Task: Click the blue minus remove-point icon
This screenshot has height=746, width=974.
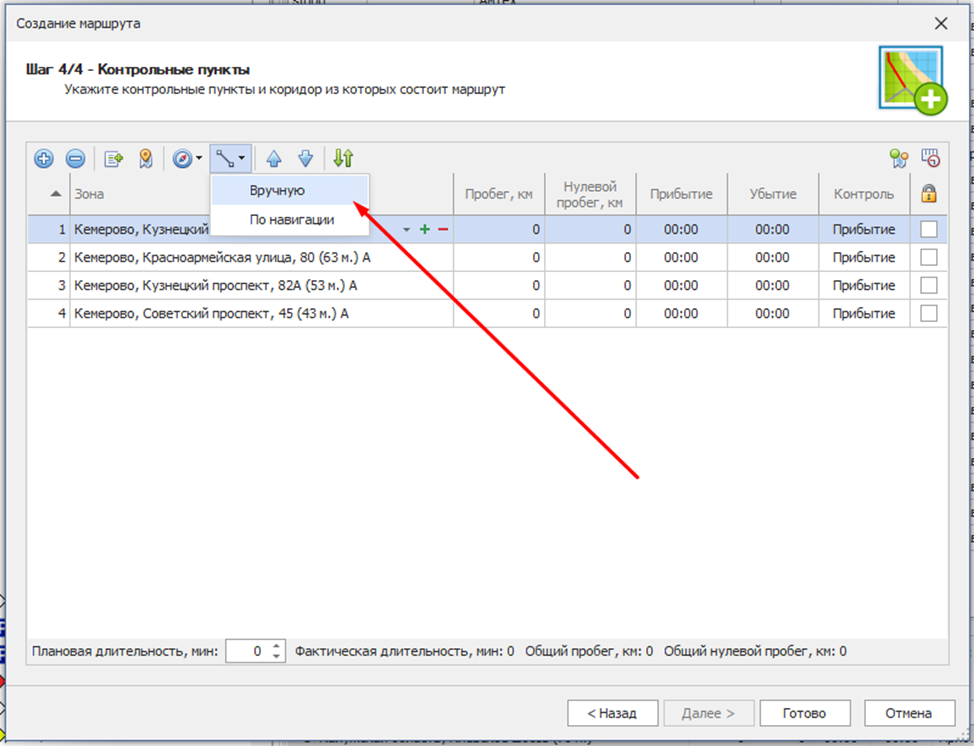Action: (x=75, y=158)
